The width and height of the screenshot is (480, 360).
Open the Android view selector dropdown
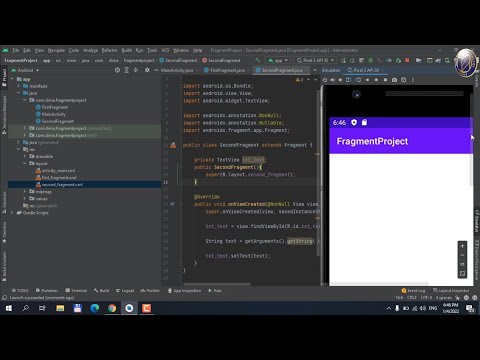point(25,70)
